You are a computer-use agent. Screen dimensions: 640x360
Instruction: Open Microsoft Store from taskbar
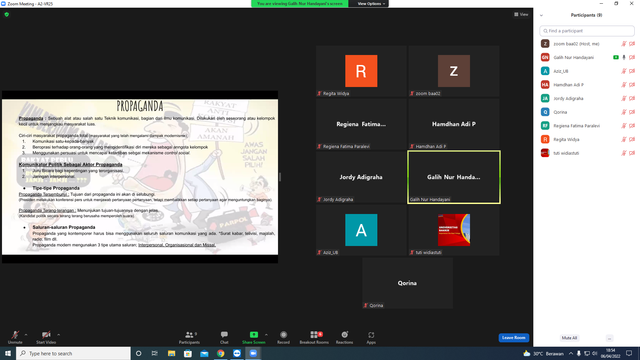[188, 353]
